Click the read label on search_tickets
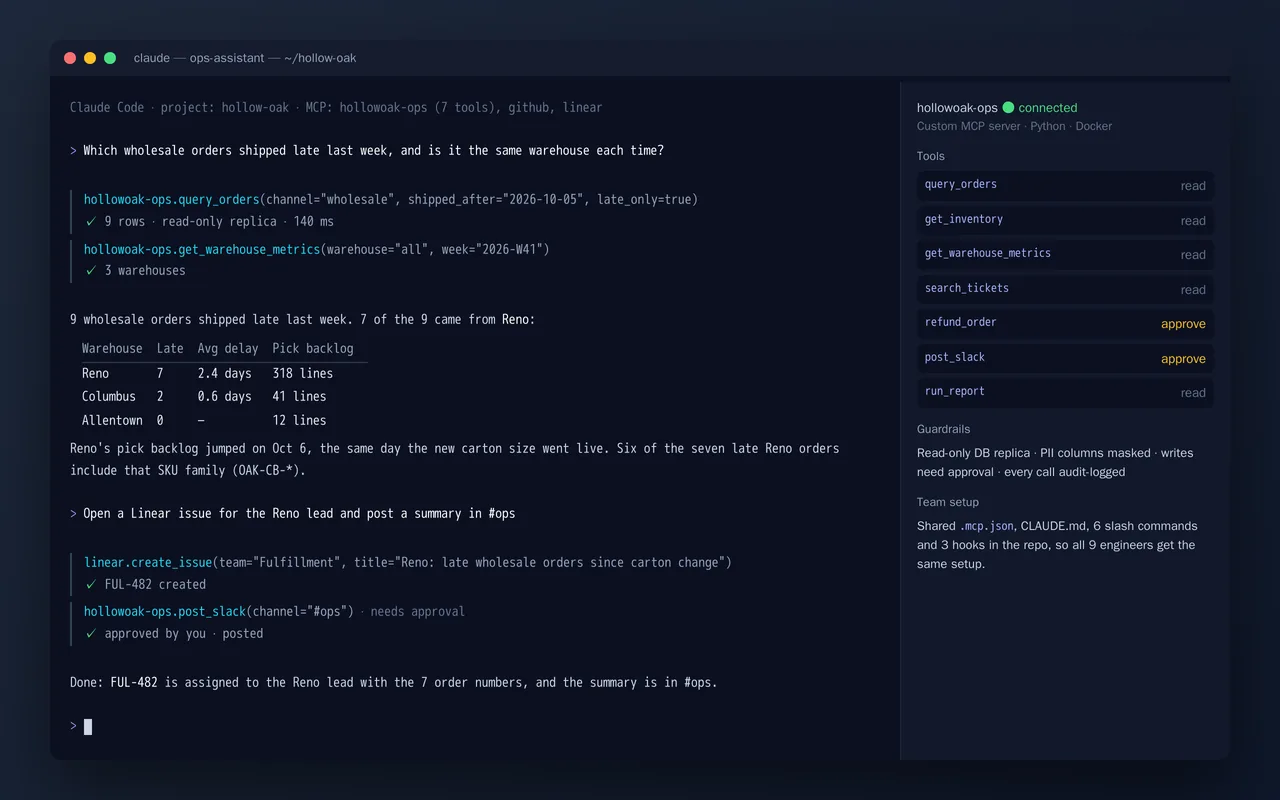This screenshot has width=1280, height=800. point(1193,290)
